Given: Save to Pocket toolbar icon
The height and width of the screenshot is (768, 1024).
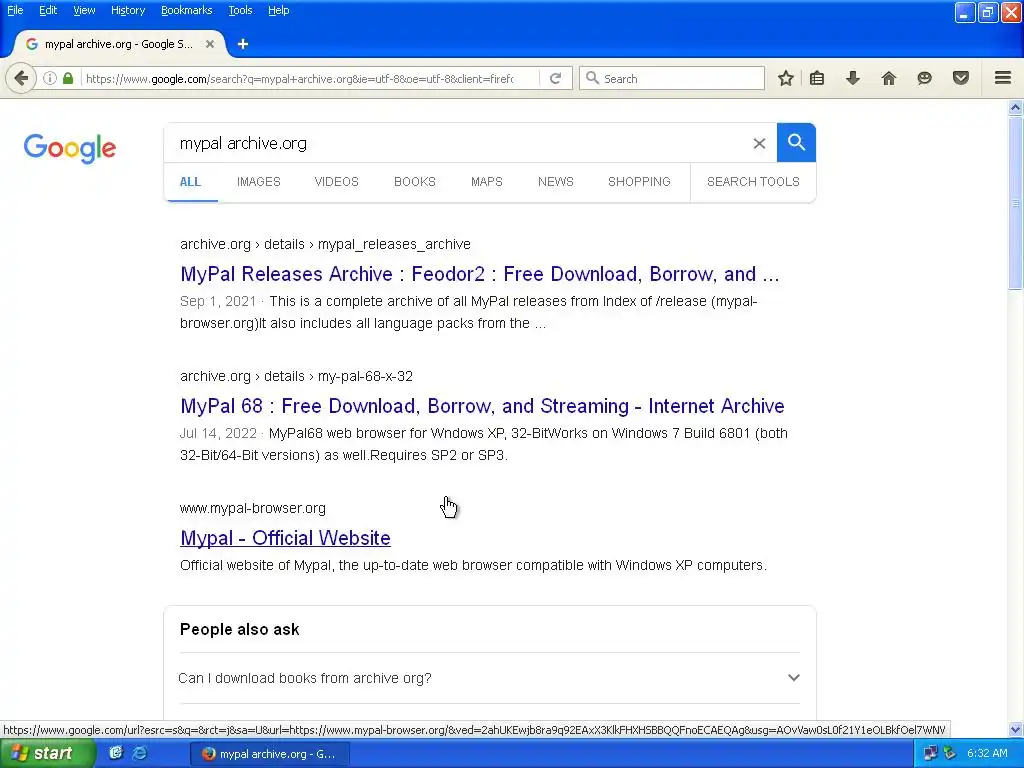Looking at the screenshot, I should (x=961, y=78).
